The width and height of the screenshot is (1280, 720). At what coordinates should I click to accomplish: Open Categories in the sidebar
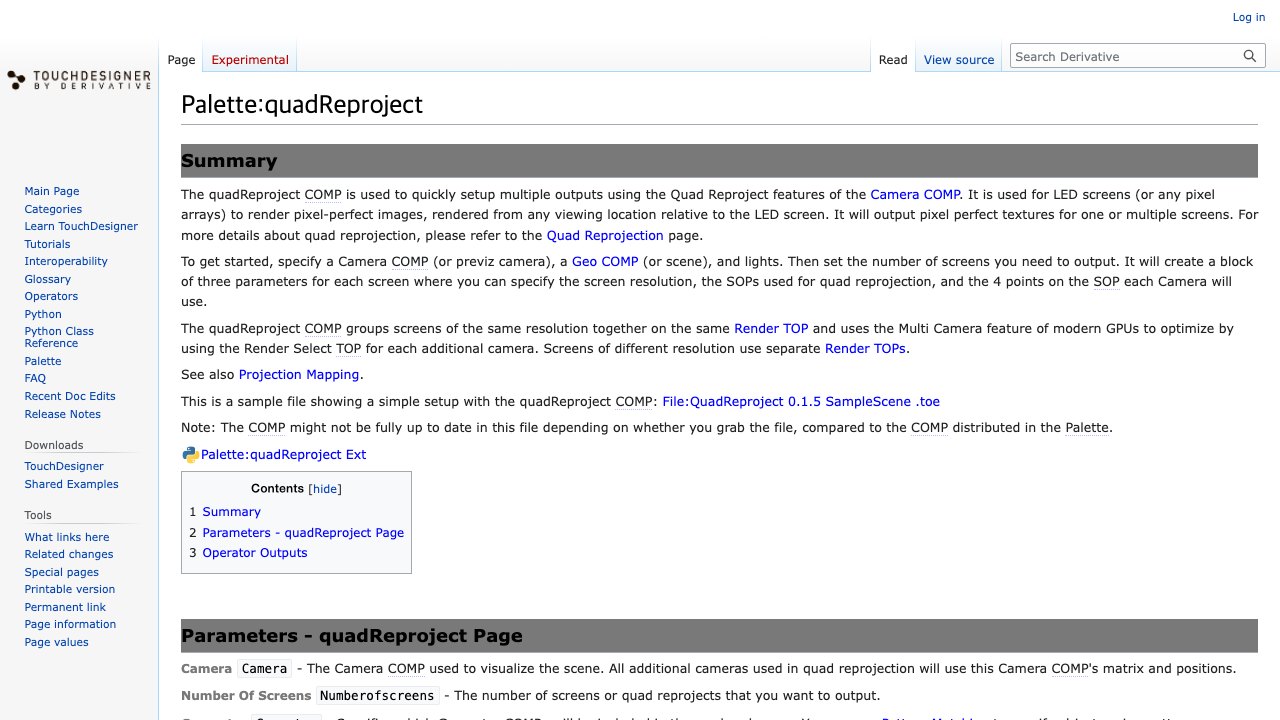pyautogui.click(x=53, y=210)
